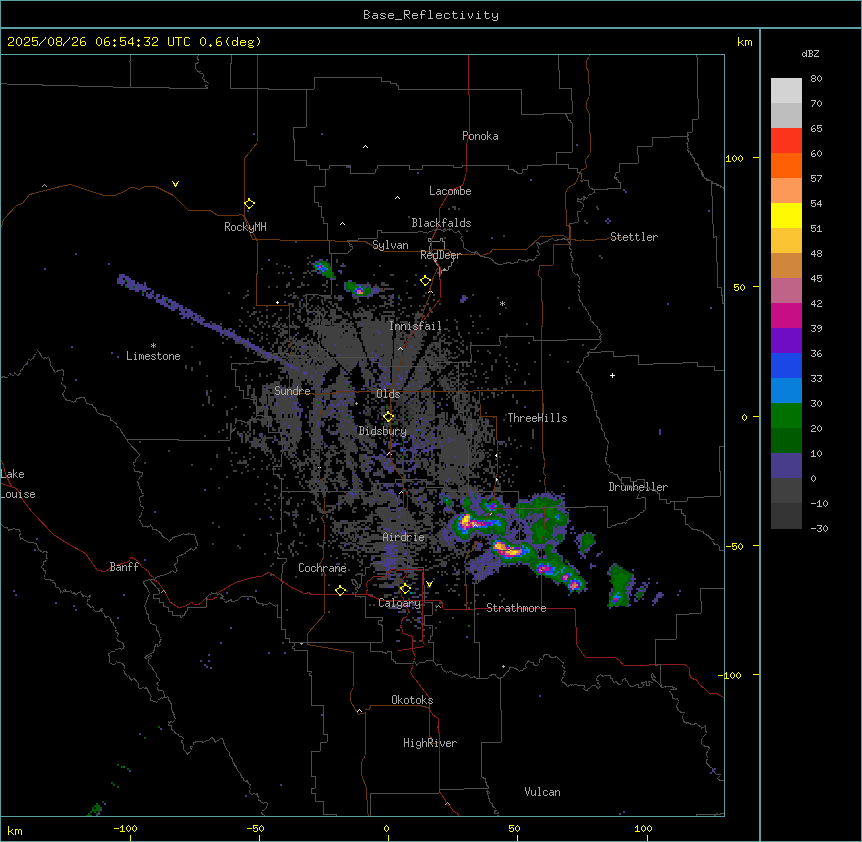Click the Blackfalds city label

(x=441, y=223)
